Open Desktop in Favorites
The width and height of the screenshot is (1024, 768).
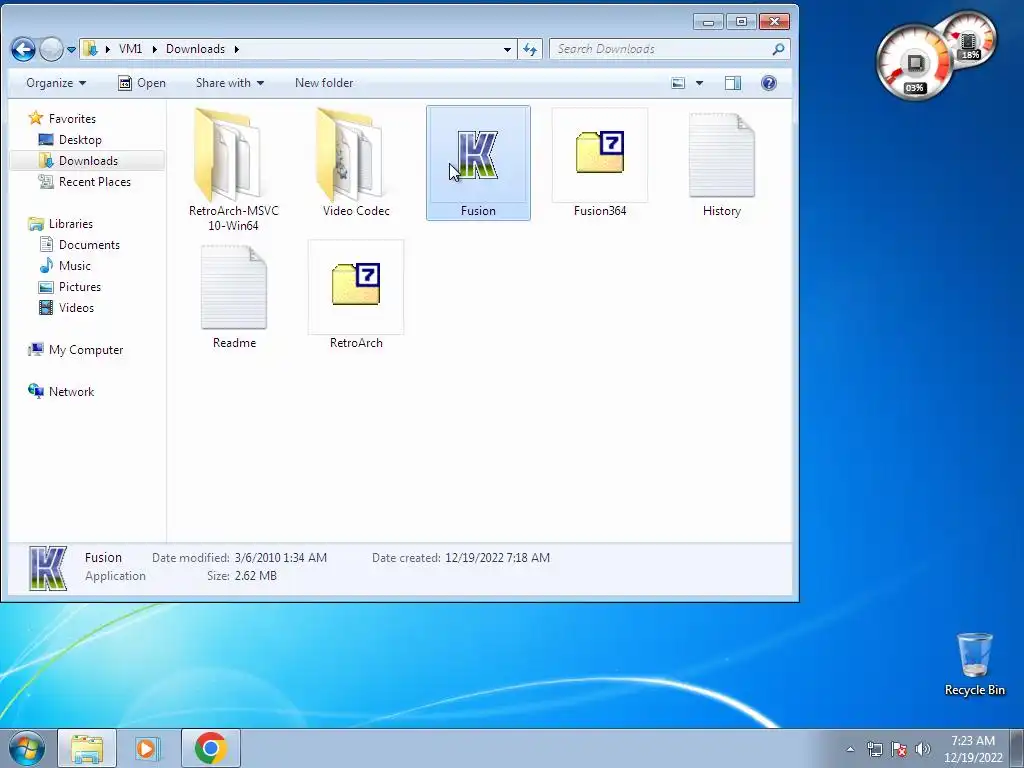pyautogui.click(x=80, y=140)
